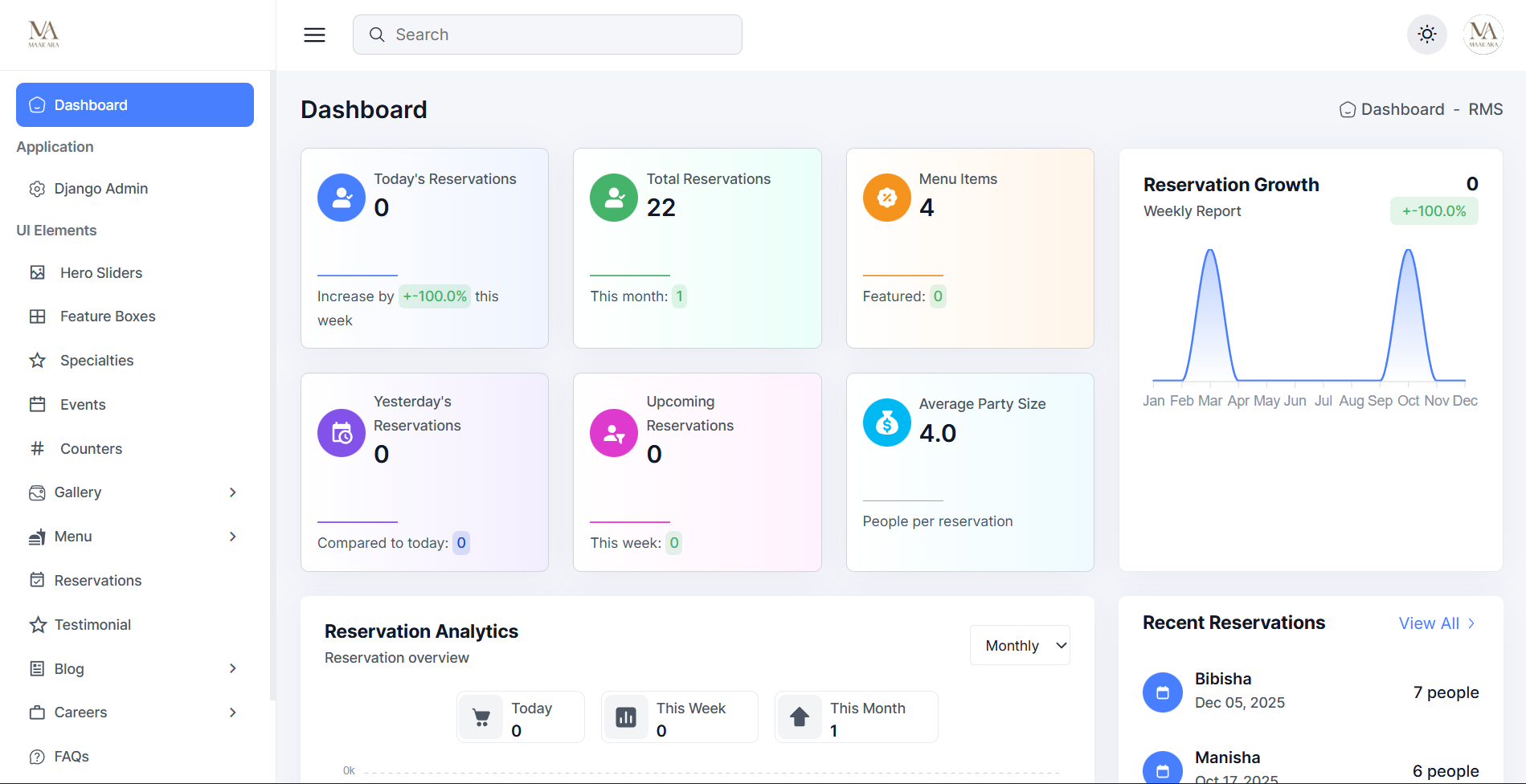The height and width of the screenshot is (784, 1526).
Task: Click the purple Yesterday's Reservations calendar icon
Action: [x=342, y=433]
